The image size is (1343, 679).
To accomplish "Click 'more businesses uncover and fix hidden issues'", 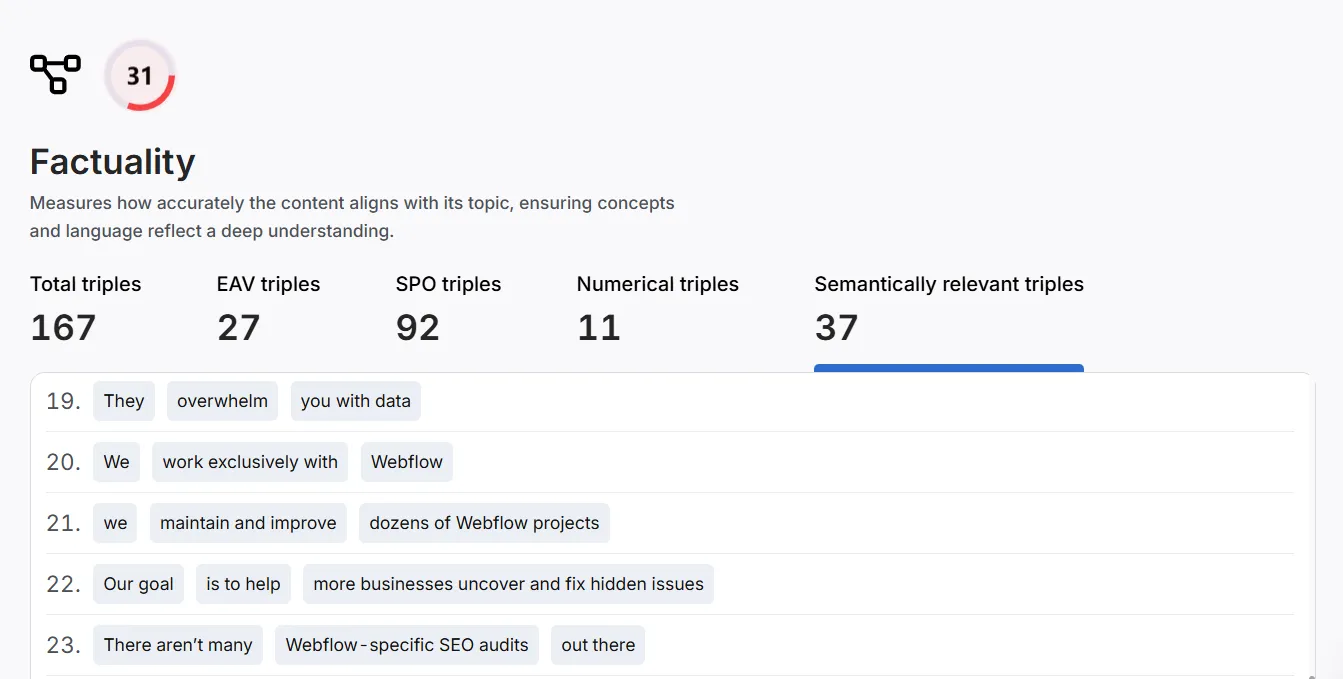I will pyautogui.click(x=508, y=584).
